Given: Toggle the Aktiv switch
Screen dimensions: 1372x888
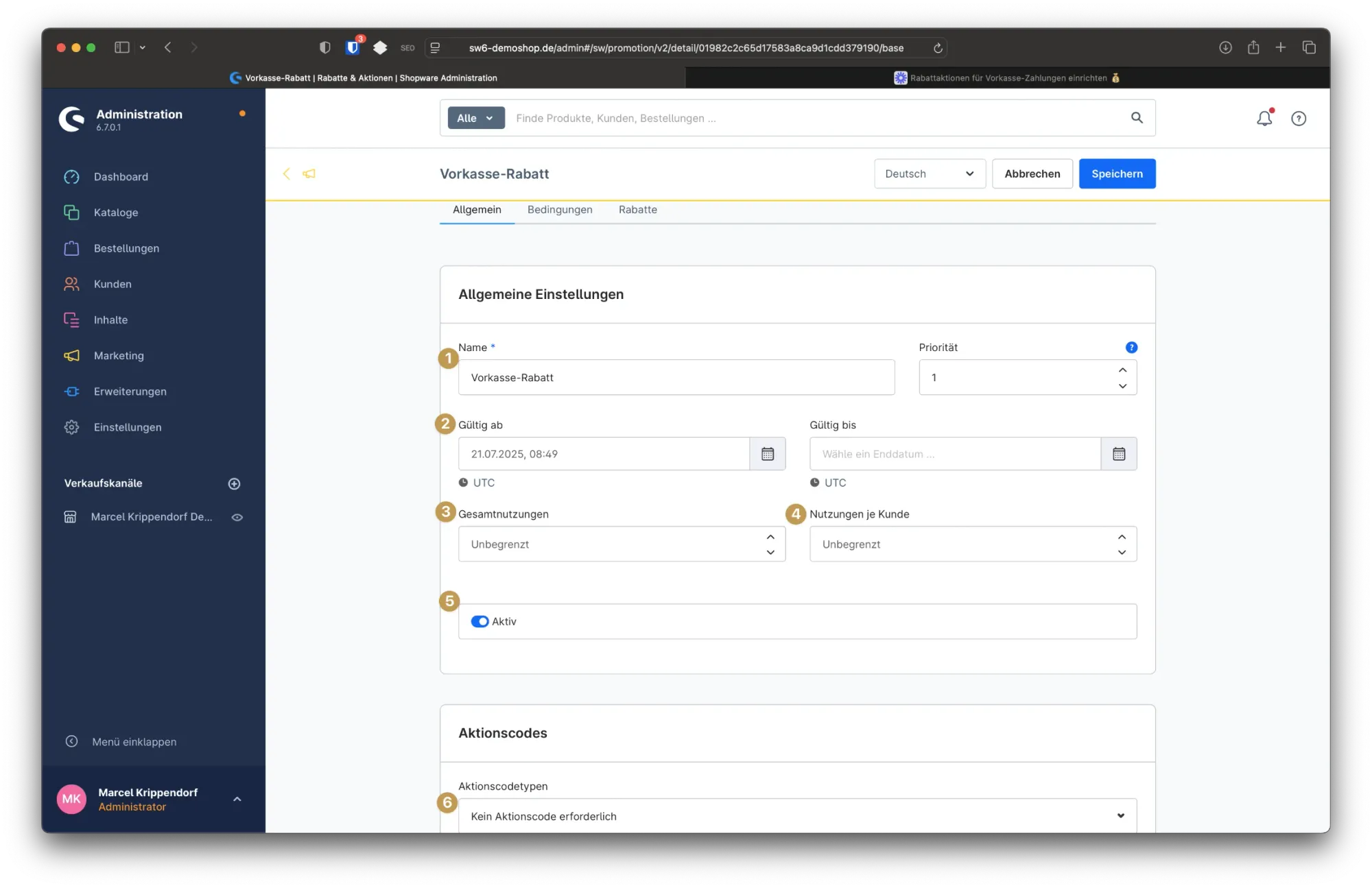Looking at the screenshot, I should [480, 621].
